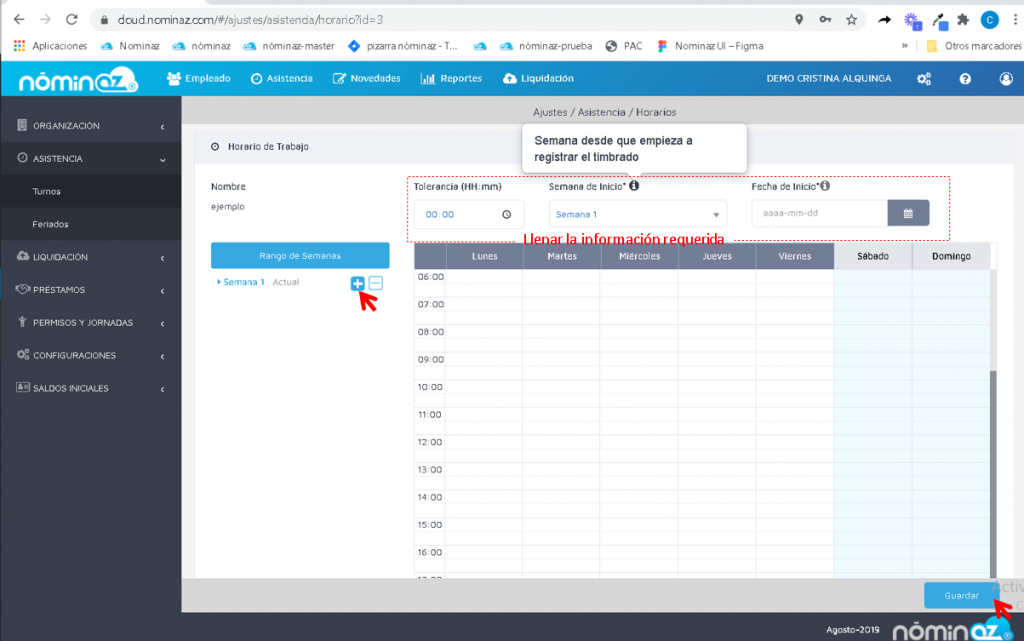Open the Reportes menu

tap(451, 78)
